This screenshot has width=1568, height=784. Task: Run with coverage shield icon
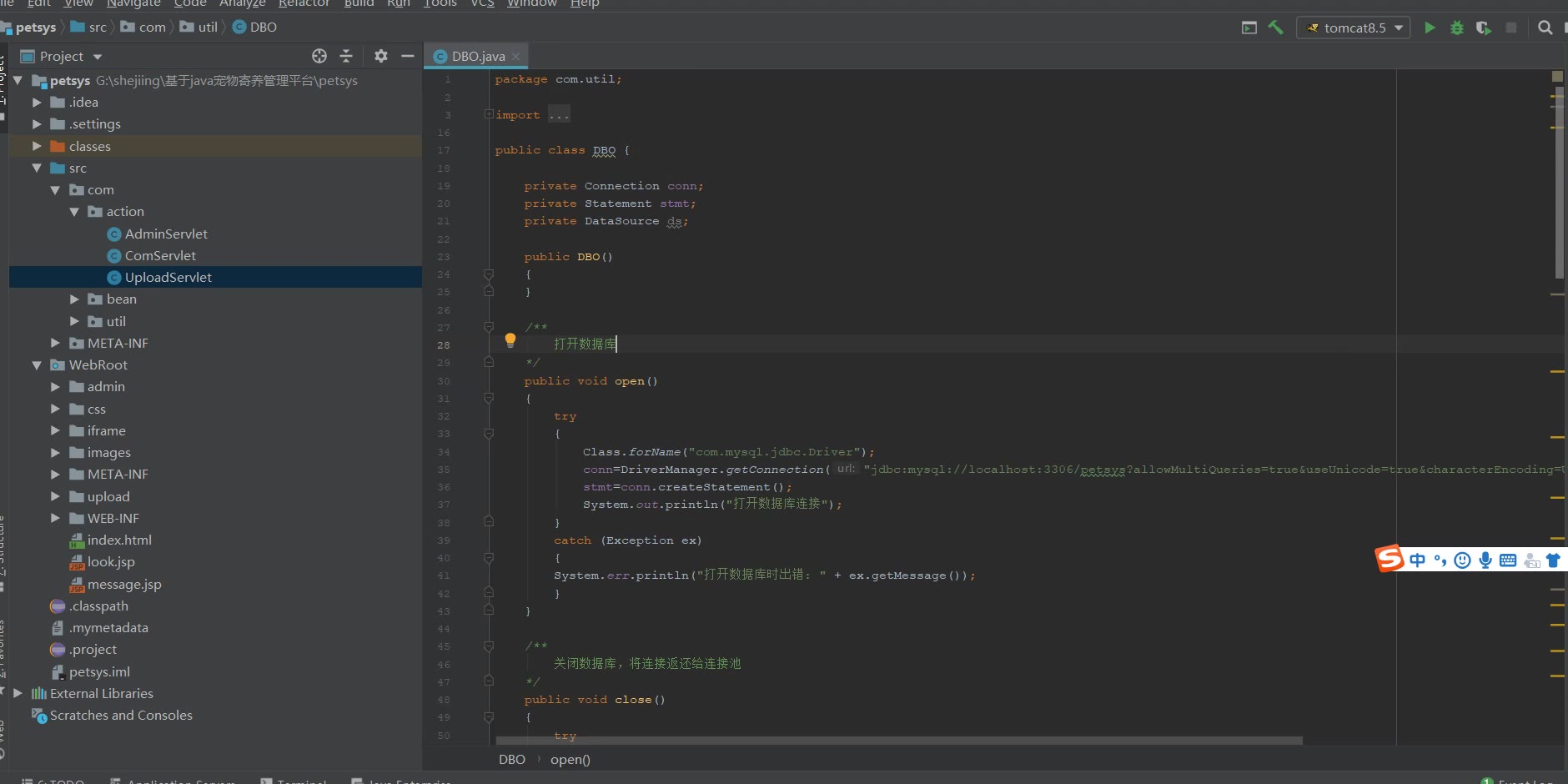coord(1483,28)
